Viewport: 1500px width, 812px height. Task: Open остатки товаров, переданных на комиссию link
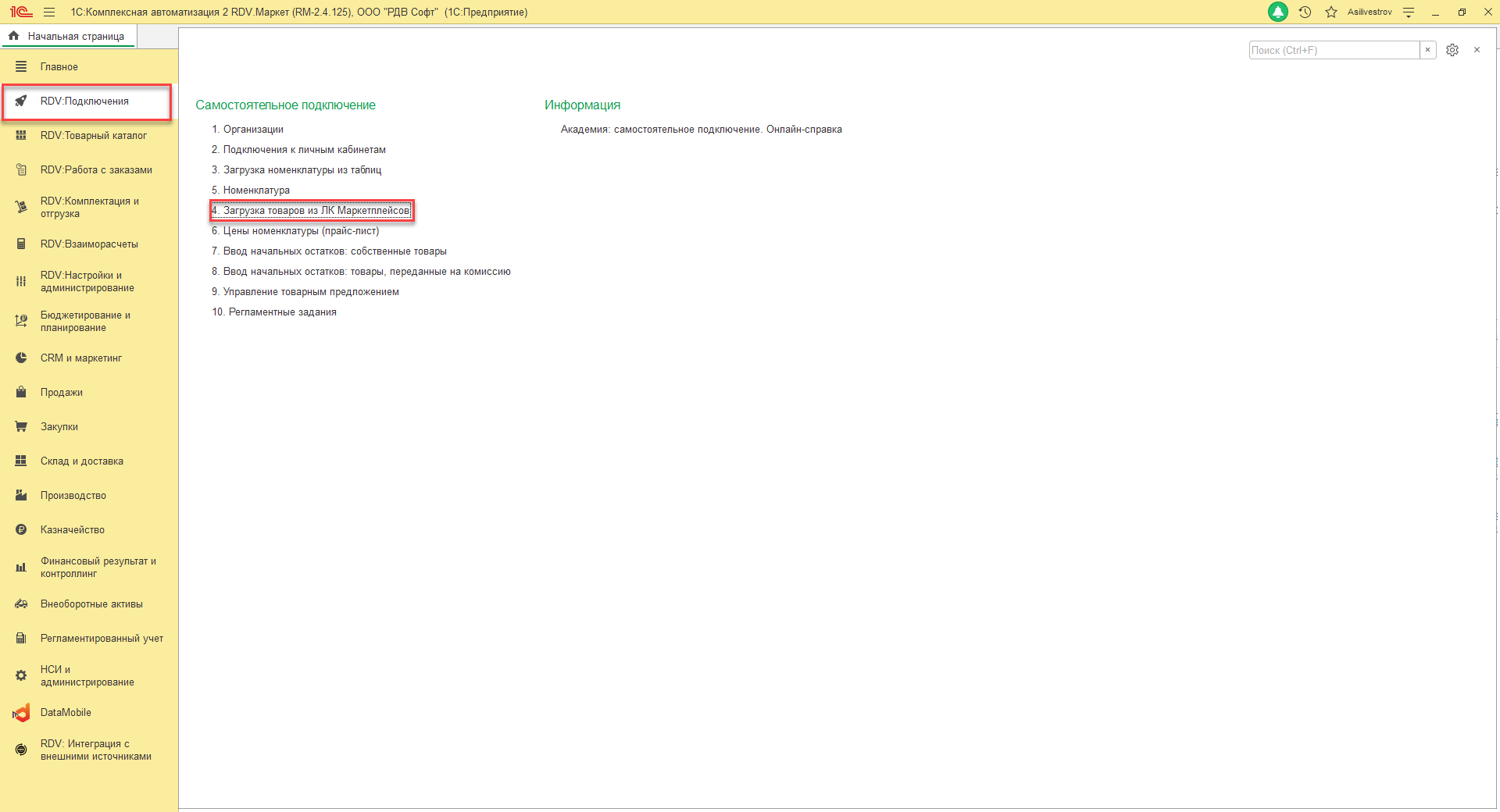click(x=361, y=271)
